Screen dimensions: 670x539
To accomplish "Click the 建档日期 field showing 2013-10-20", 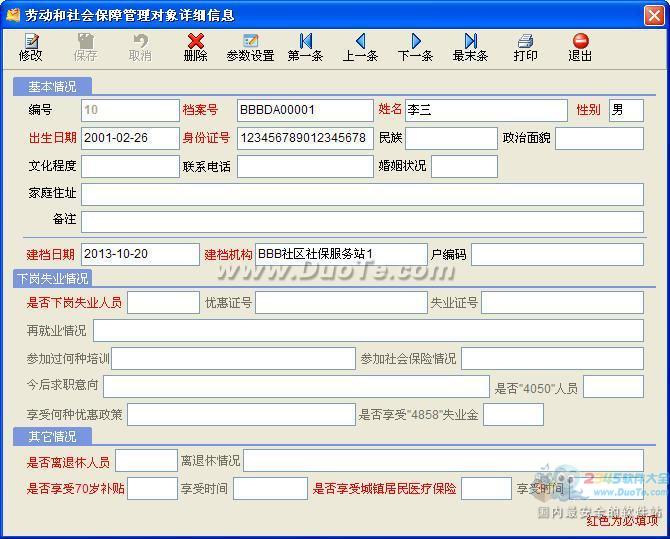I will pos(140,254).
